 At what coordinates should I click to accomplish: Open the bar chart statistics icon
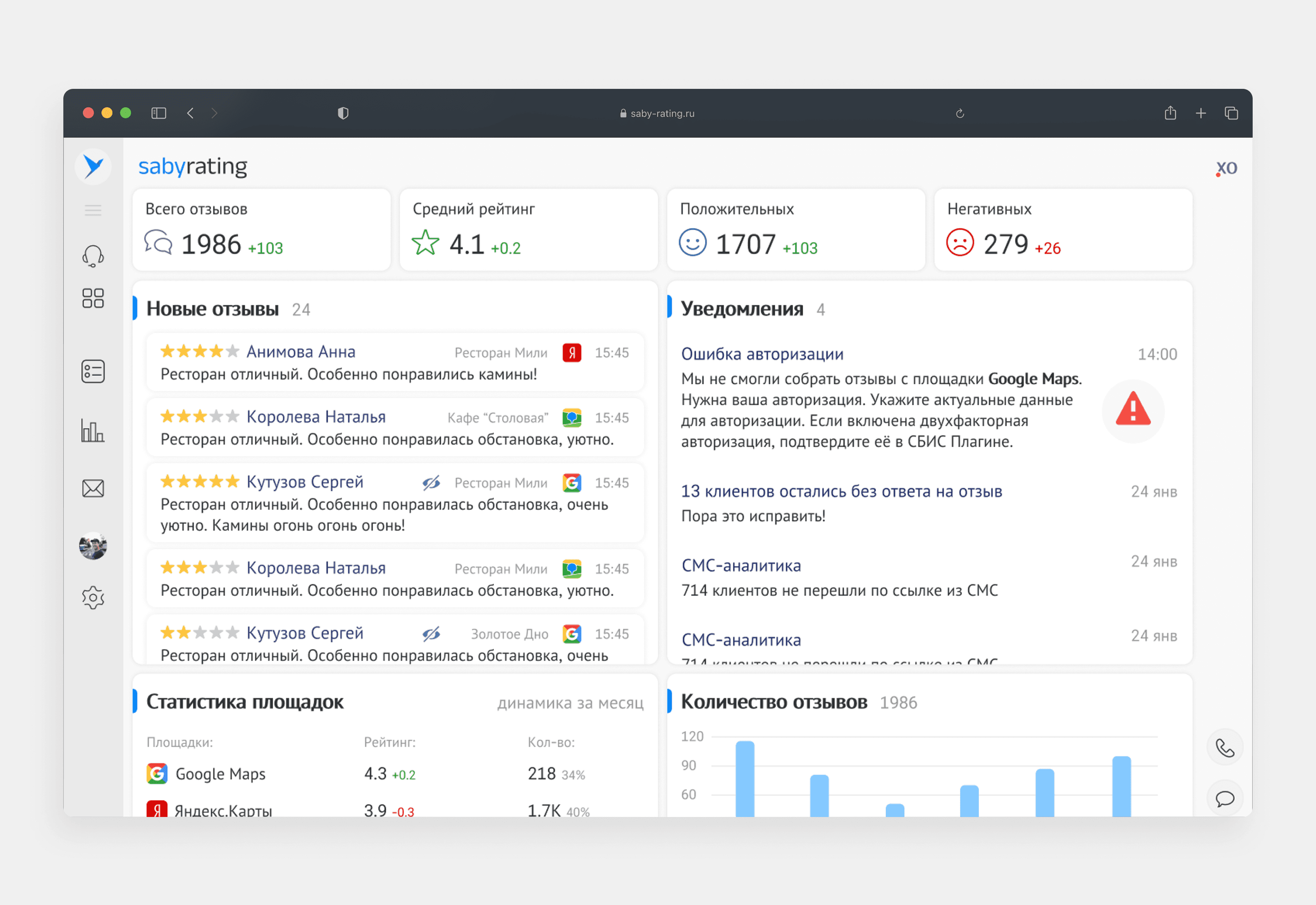[93, 431]
